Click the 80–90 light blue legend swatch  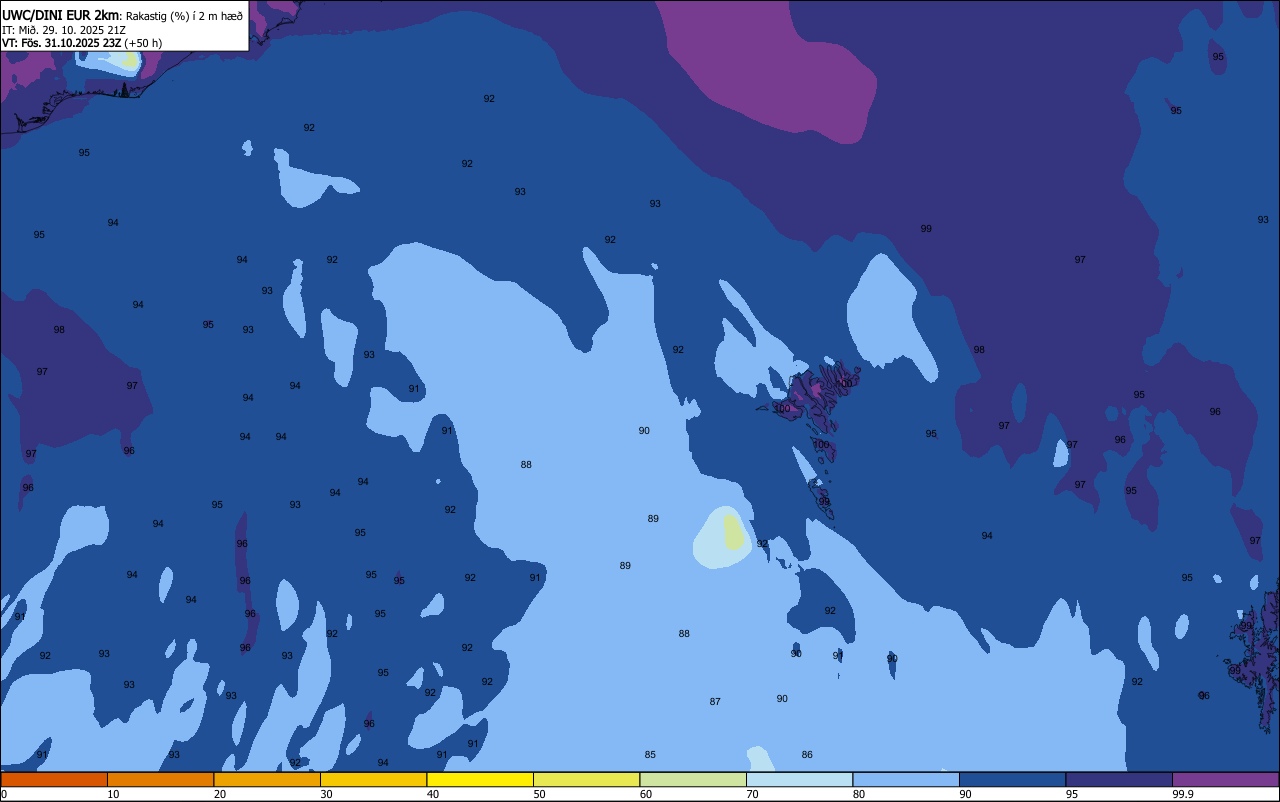point(906,779)
